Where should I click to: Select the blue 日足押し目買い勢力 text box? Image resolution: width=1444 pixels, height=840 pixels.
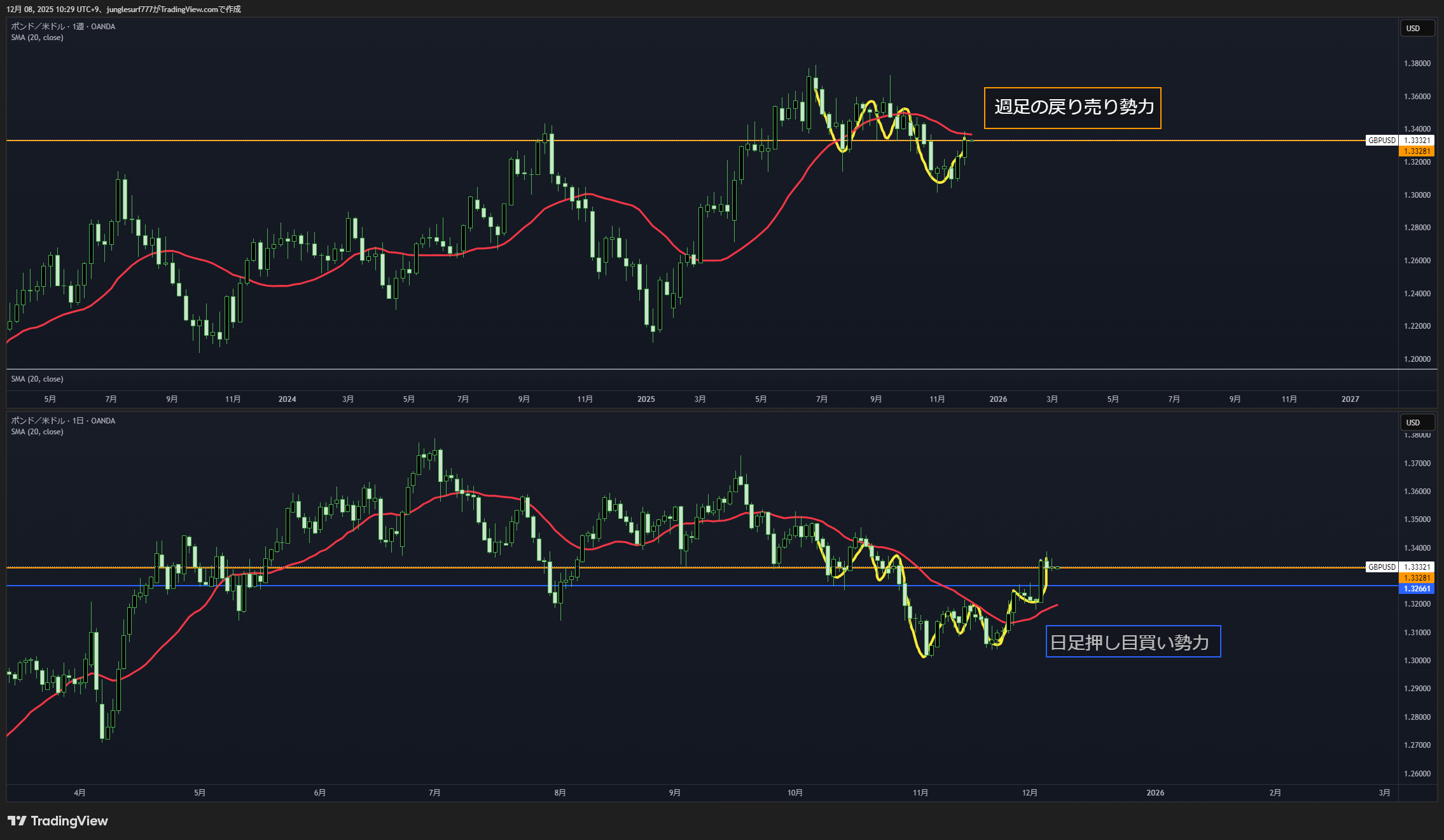click(1132, 642)
